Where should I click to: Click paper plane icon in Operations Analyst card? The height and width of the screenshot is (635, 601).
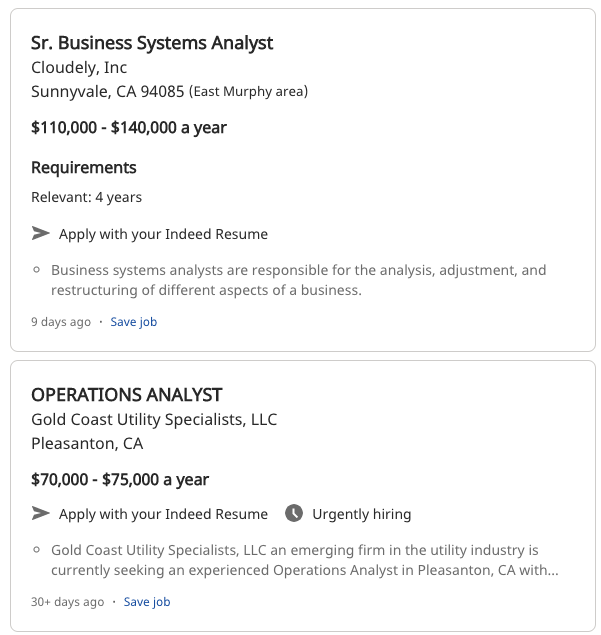click(x=40, y=513)
